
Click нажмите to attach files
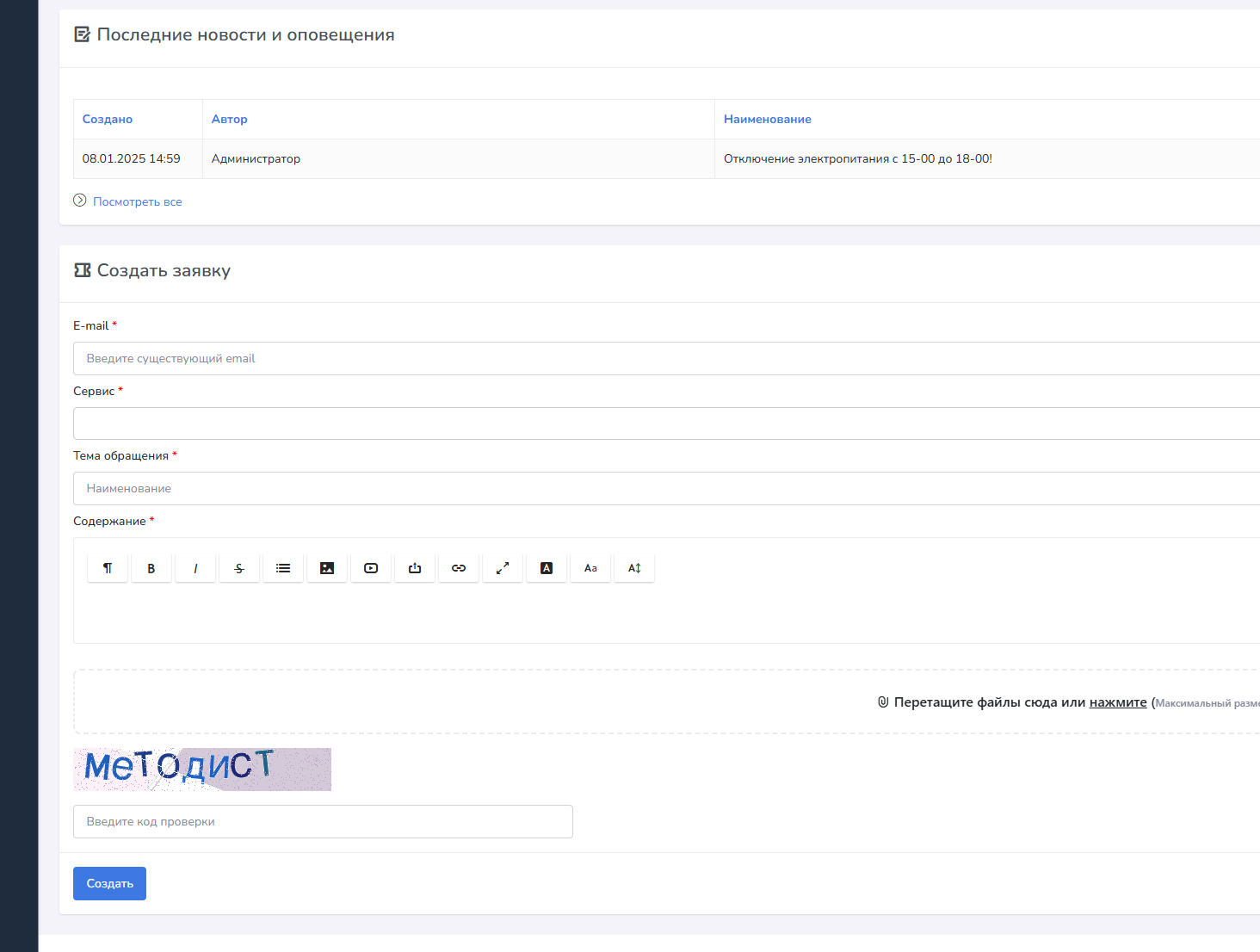(1118, 702)
